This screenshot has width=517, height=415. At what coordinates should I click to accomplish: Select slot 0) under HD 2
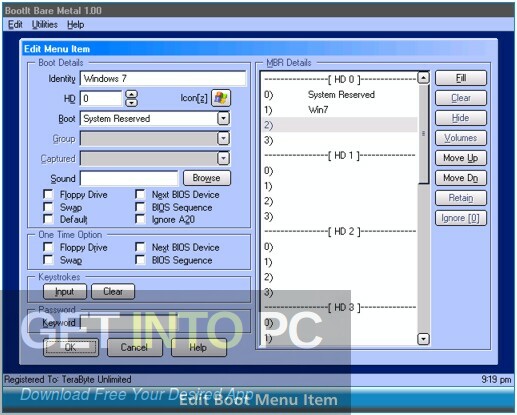(x=339, y=247)
